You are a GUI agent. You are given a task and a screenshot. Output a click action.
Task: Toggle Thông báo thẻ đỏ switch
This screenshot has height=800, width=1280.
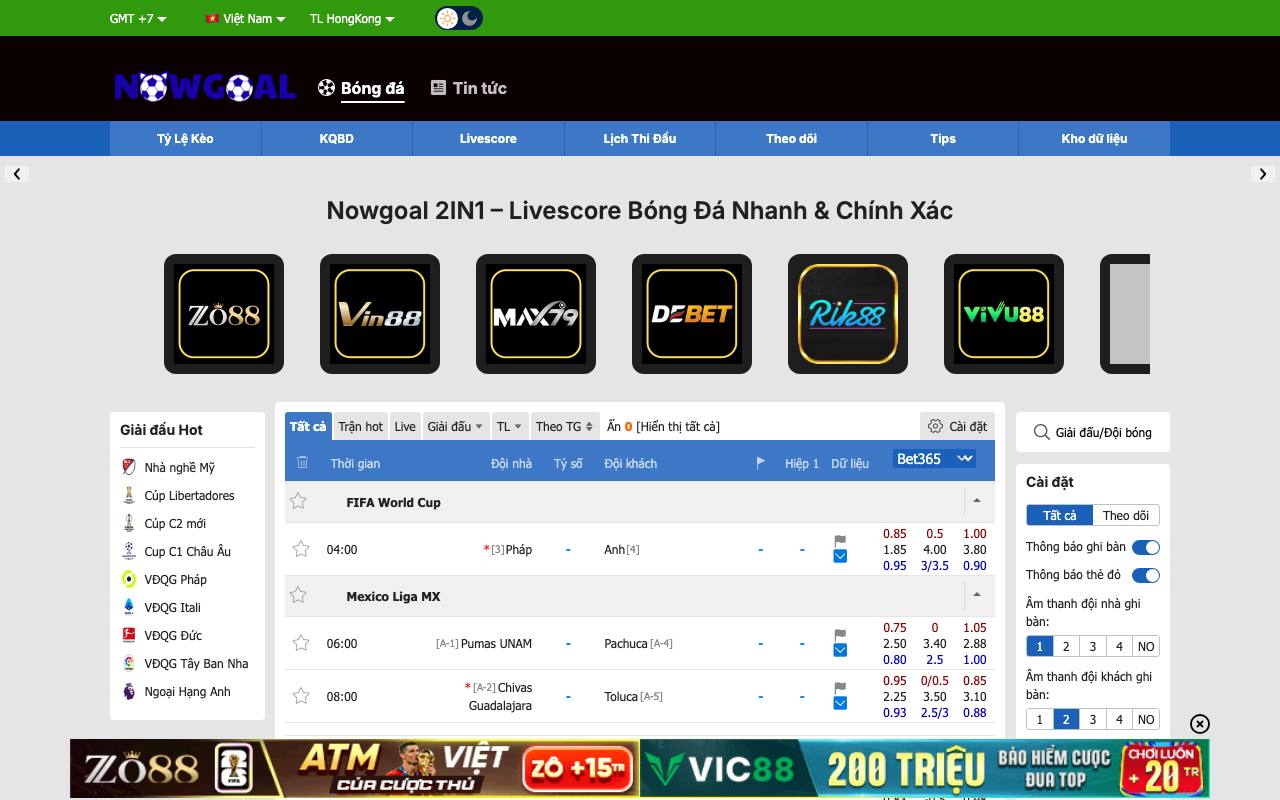(x=1146, y=575)
